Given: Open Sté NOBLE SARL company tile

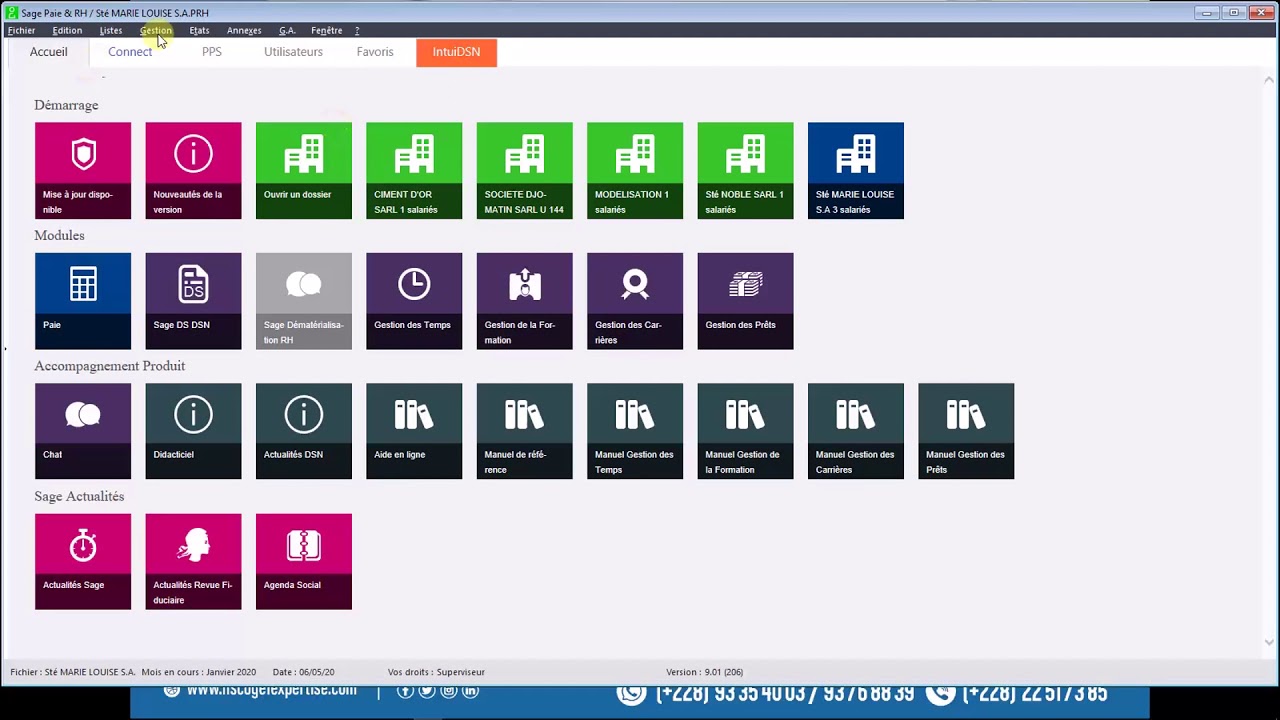Looking at the screenshot, I should pos(745,170).
